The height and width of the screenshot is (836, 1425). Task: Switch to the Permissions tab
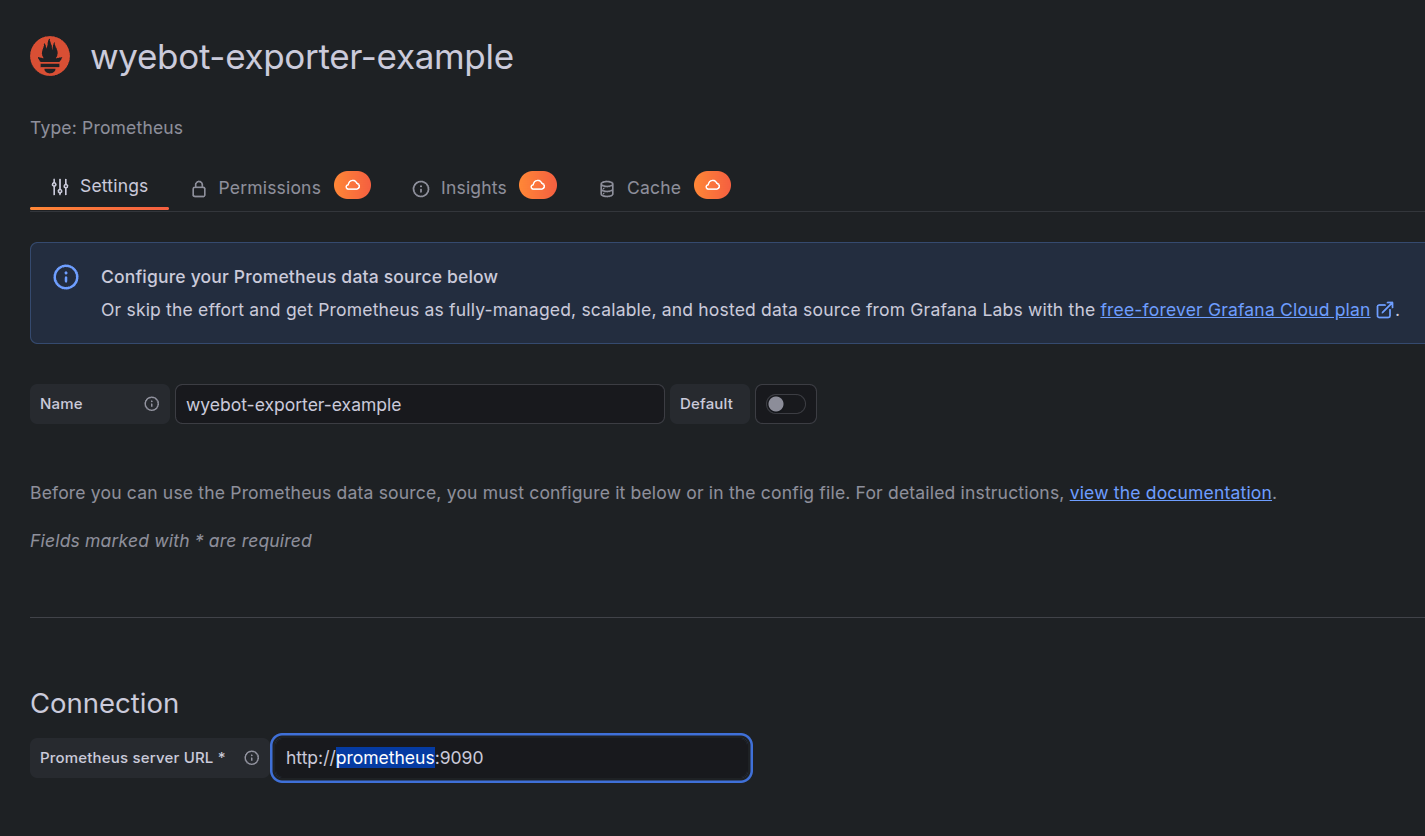pos(280,187)
